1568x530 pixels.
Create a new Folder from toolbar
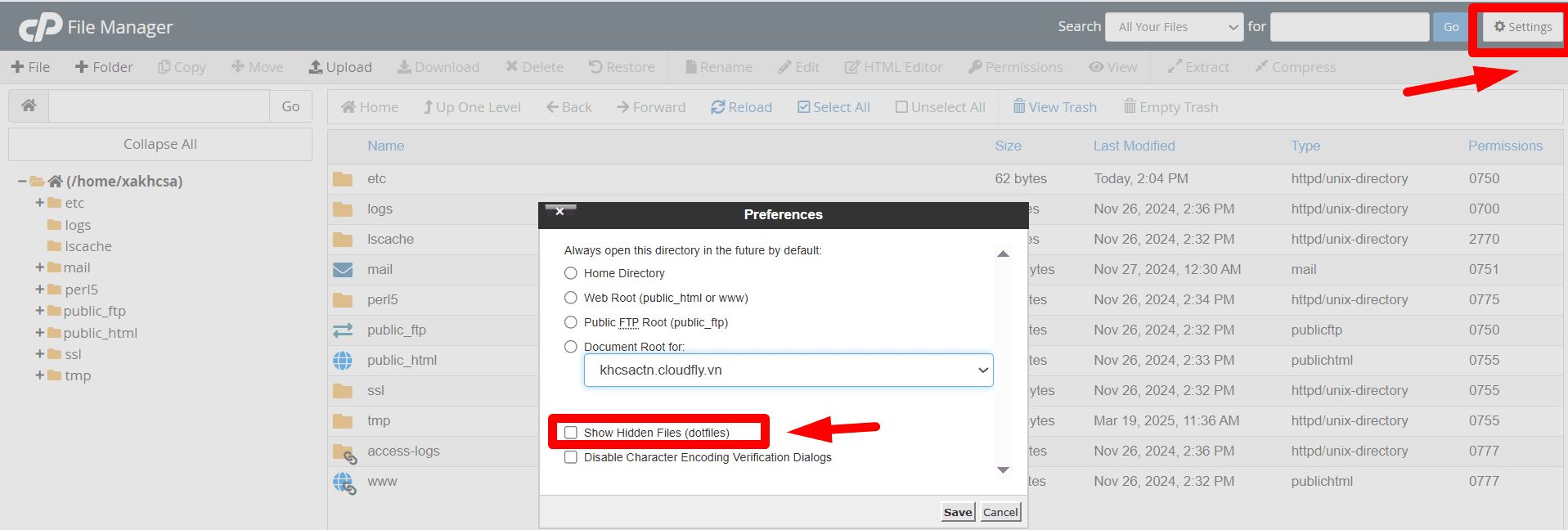tap(104, 67)
